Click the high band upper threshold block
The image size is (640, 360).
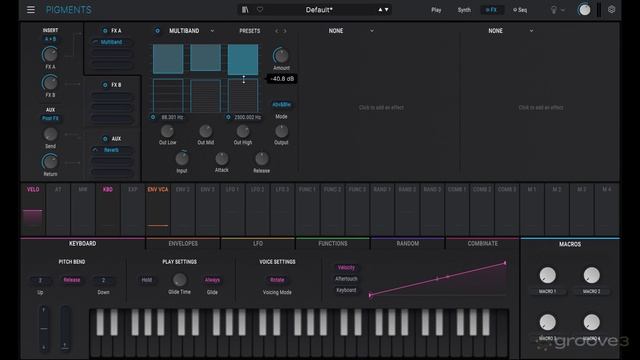(243, 60)
